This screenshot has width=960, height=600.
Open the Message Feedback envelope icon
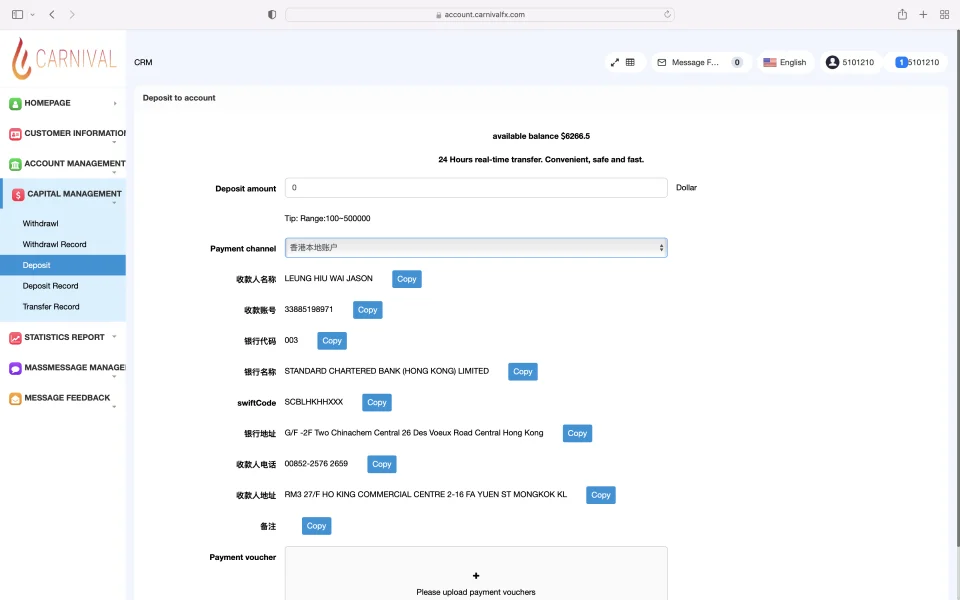coord(661,62)
